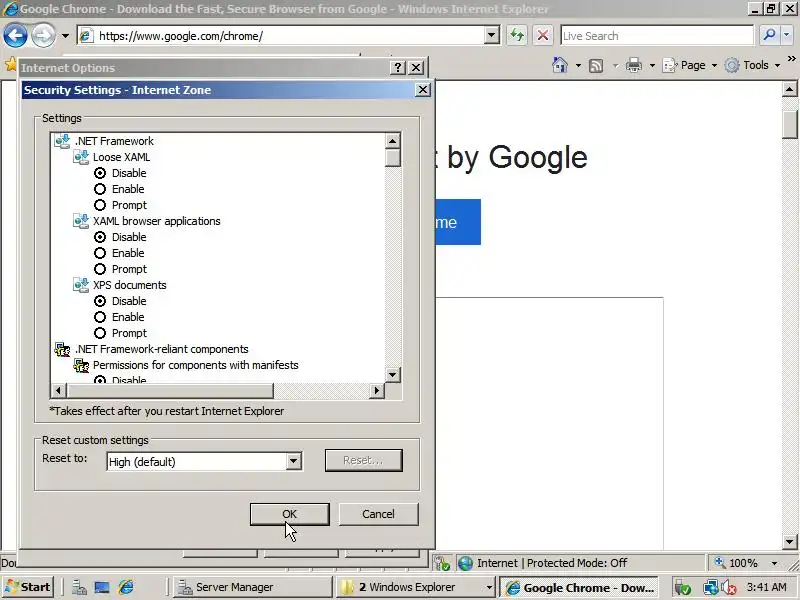Open the Tools menu
The height and width of the screenshot is (600, 800).
(753, 65)
